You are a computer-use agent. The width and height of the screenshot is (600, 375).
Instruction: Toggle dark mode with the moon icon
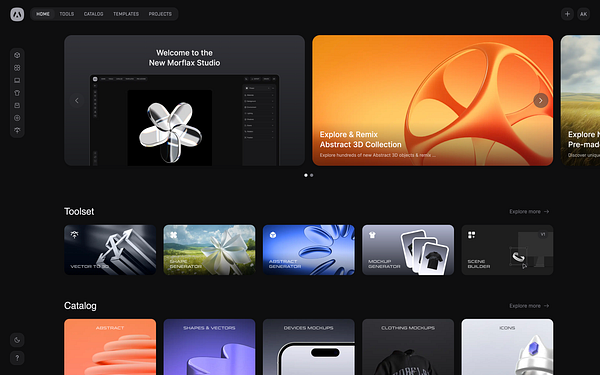(17, 340)
